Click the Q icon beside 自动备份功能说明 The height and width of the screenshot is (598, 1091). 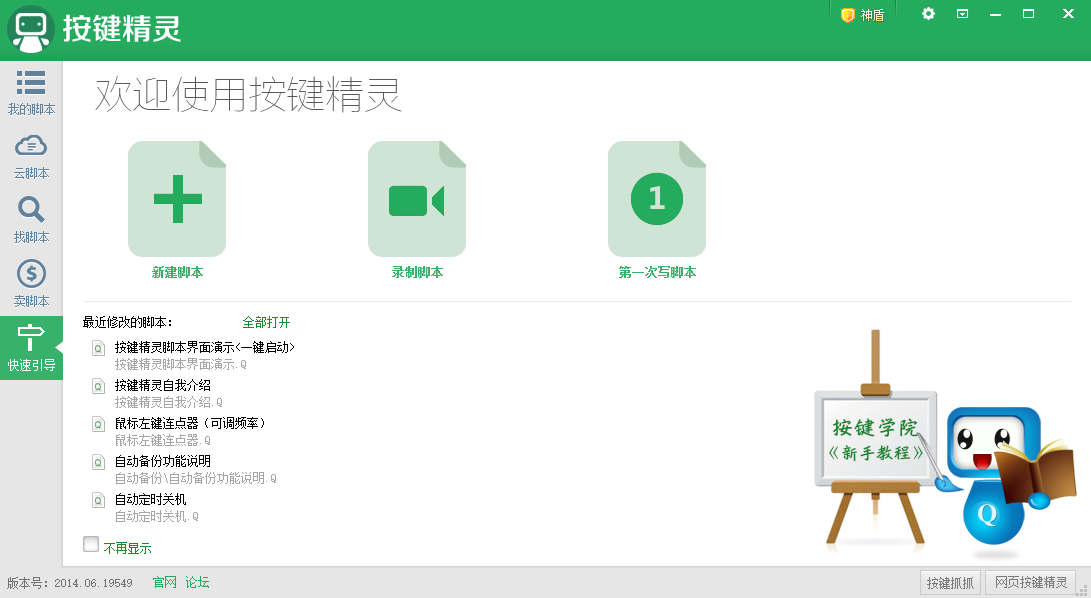coord(98,462)
